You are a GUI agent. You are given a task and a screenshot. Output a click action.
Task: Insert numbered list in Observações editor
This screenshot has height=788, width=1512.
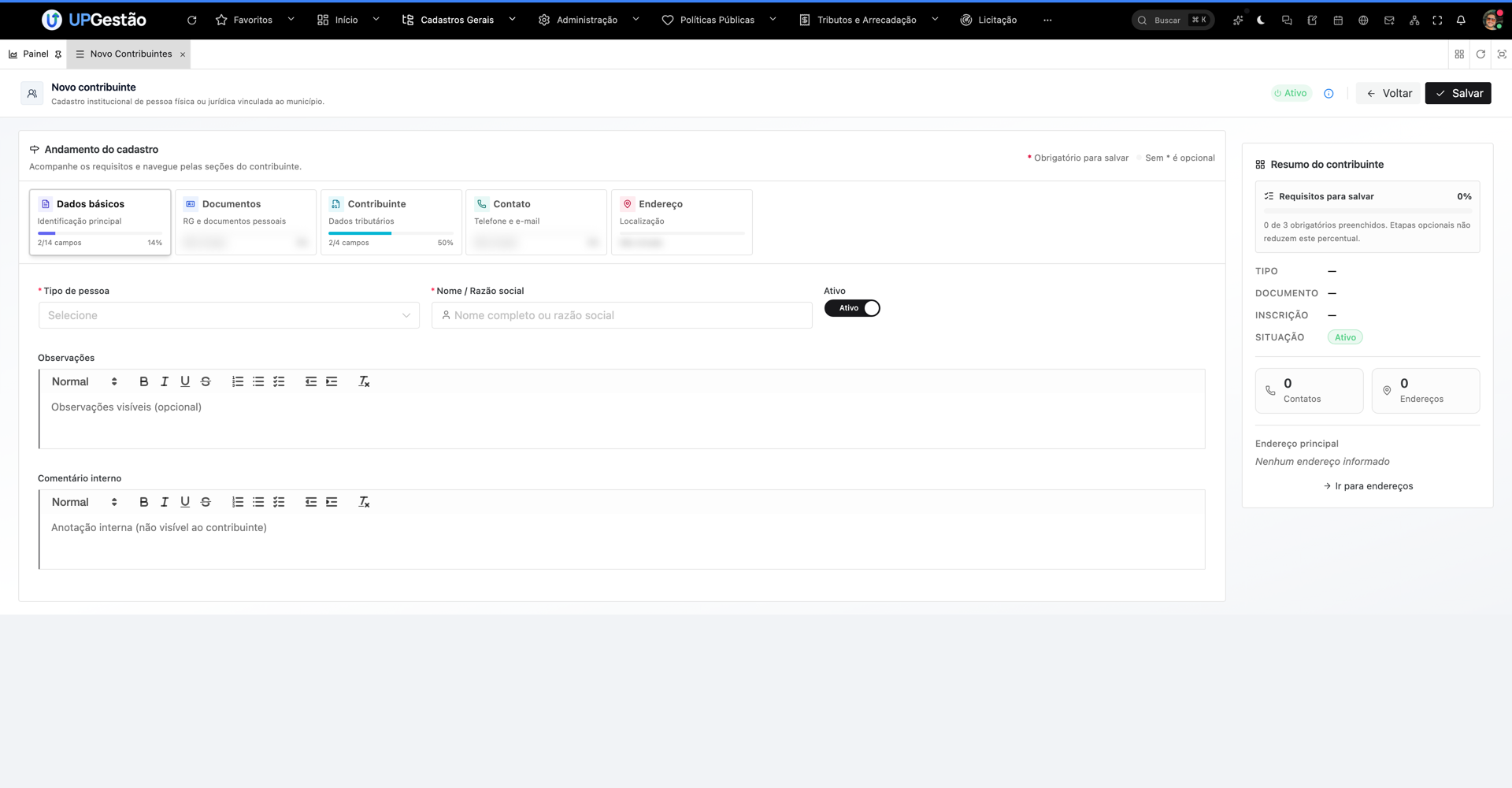coord(238,381)
